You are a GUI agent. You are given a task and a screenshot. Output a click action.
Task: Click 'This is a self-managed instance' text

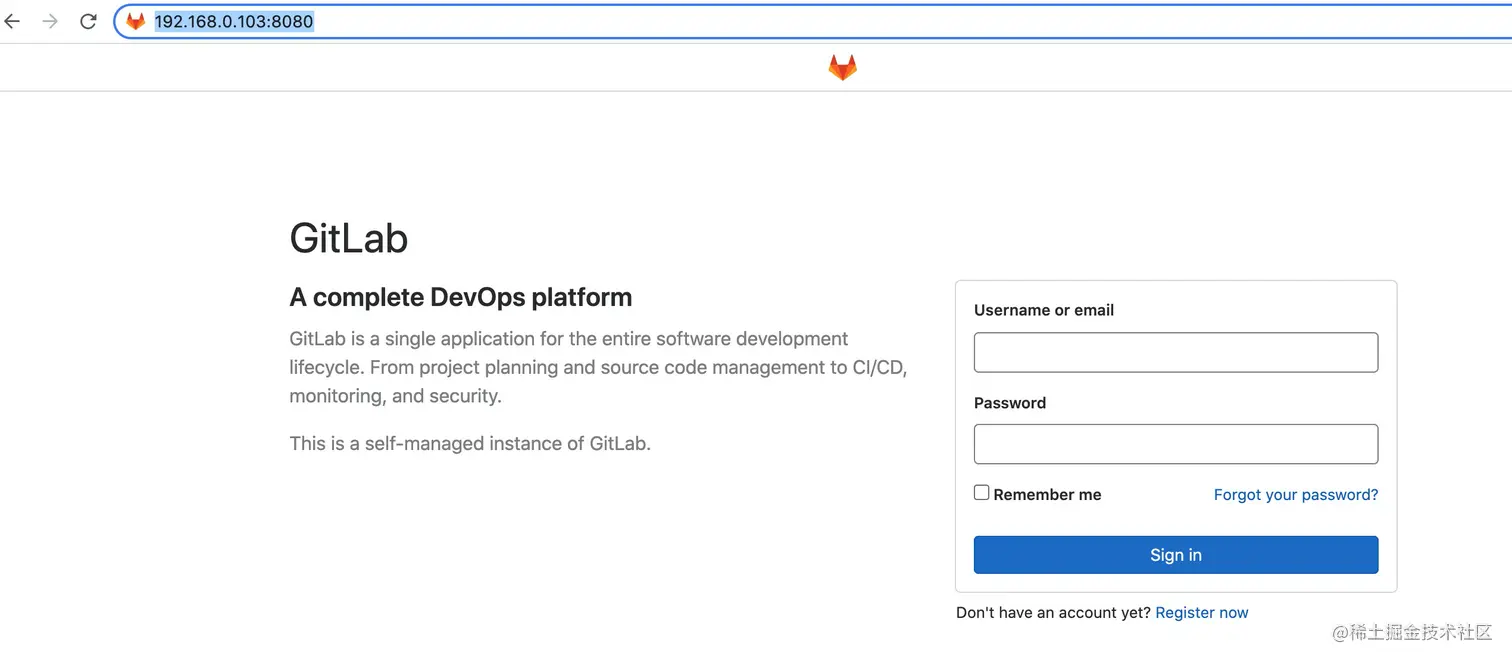pyautogui.click(x=470, y=443)
